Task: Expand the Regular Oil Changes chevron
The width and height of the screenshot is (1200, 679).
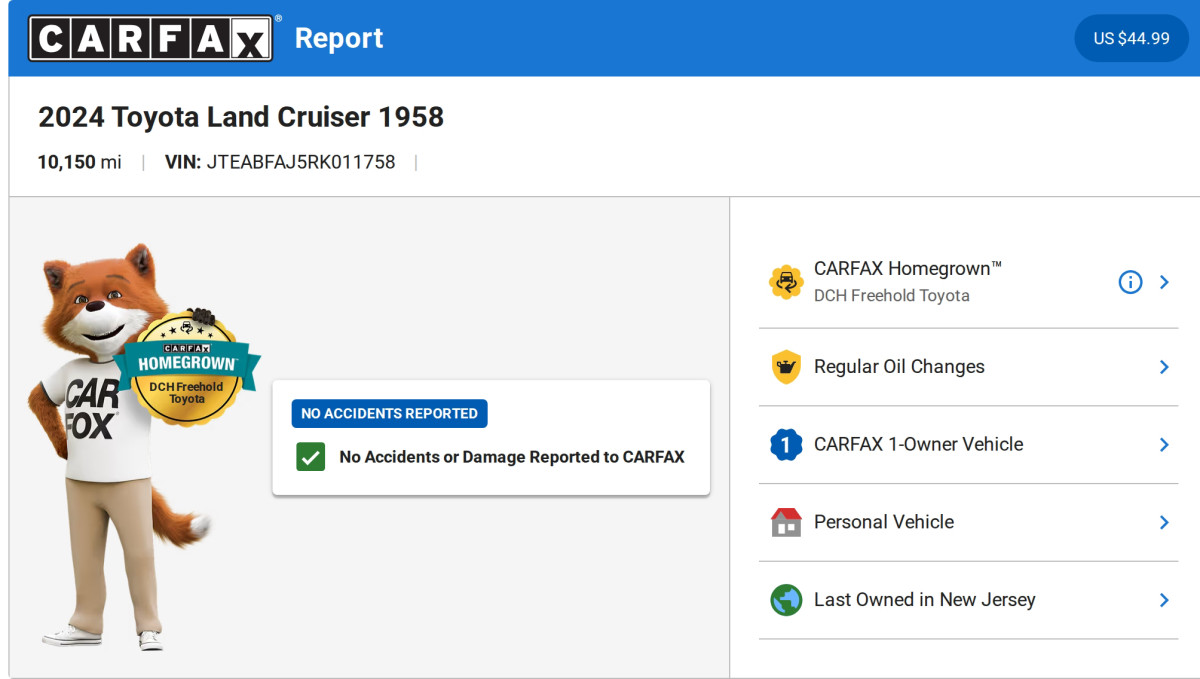Action: (1164, 367)
